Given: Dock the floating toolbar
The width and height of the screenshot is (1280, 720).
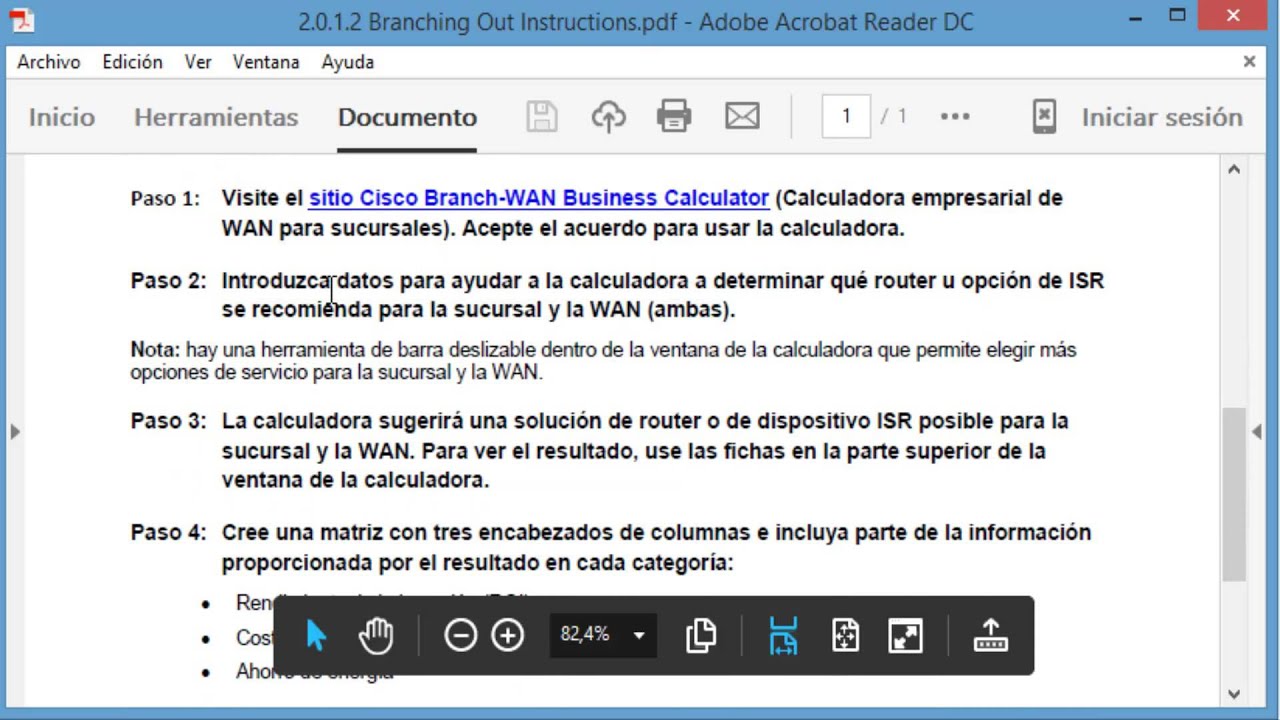Looking at the screenshot, I should click(990, 635).
